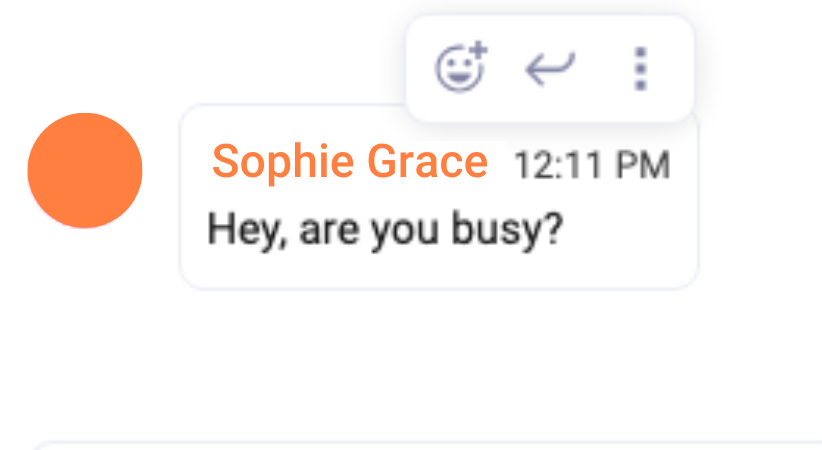React to "Hey, are you busy?" with emoji
This screenshot has width=822, height=450.
point(461,68)
